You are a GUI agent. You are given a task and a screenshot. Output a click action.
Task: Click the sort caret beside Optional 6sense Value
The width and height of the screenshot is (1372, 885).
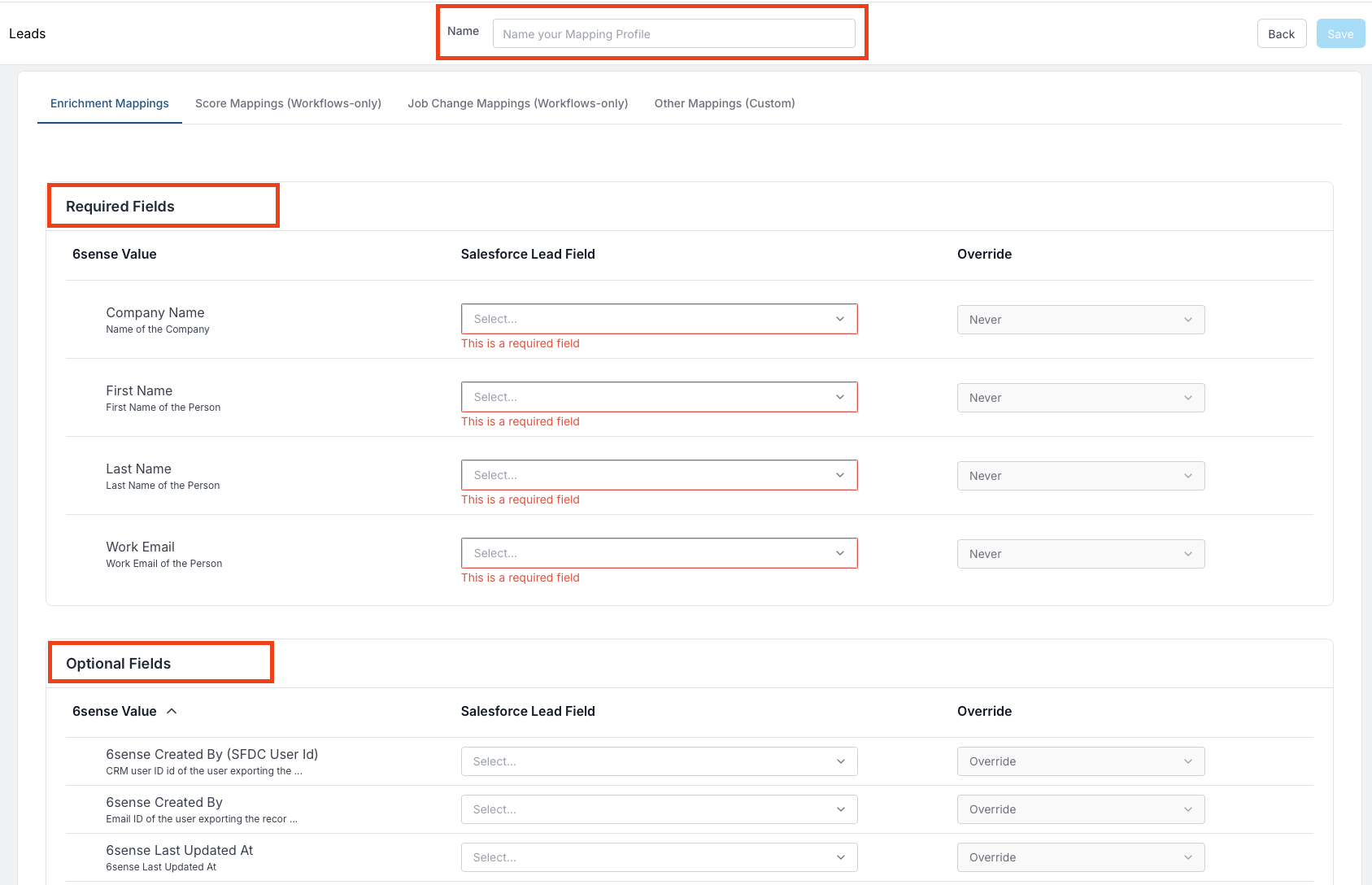click(x=172, y=711)
